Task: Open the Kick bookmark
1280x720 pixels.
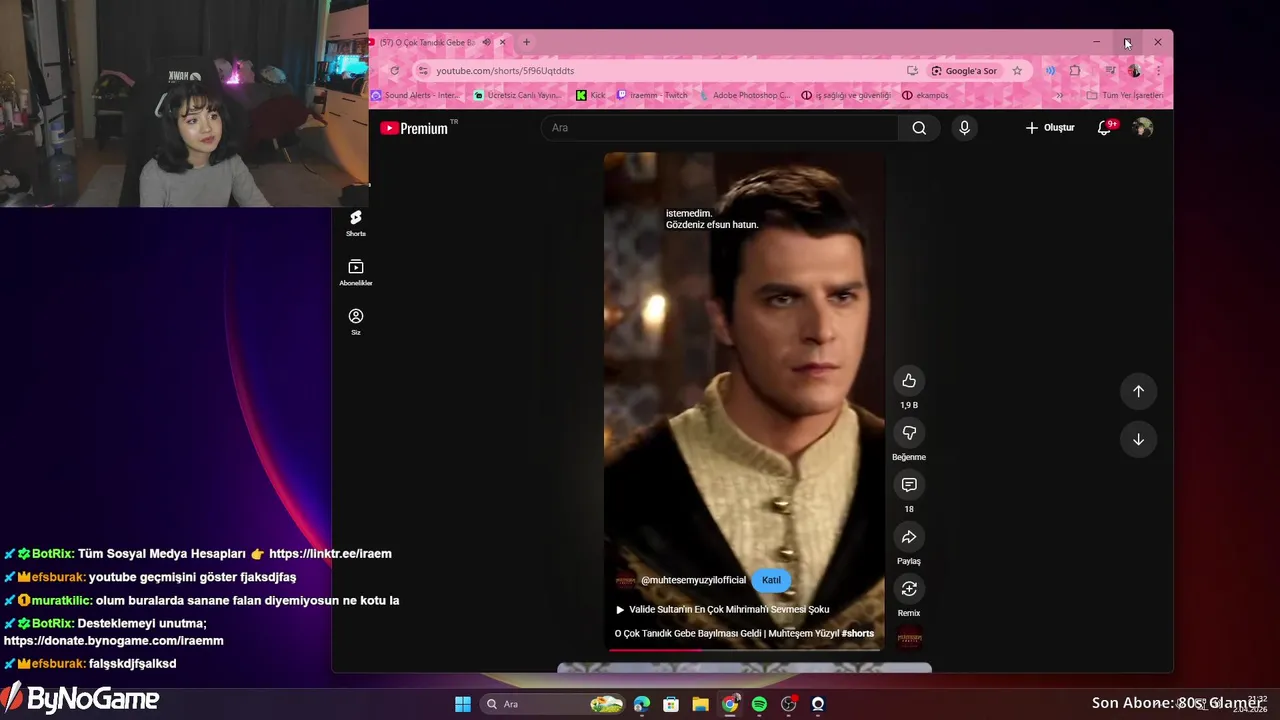Action: pyautogui.click(x=591, y=95)
